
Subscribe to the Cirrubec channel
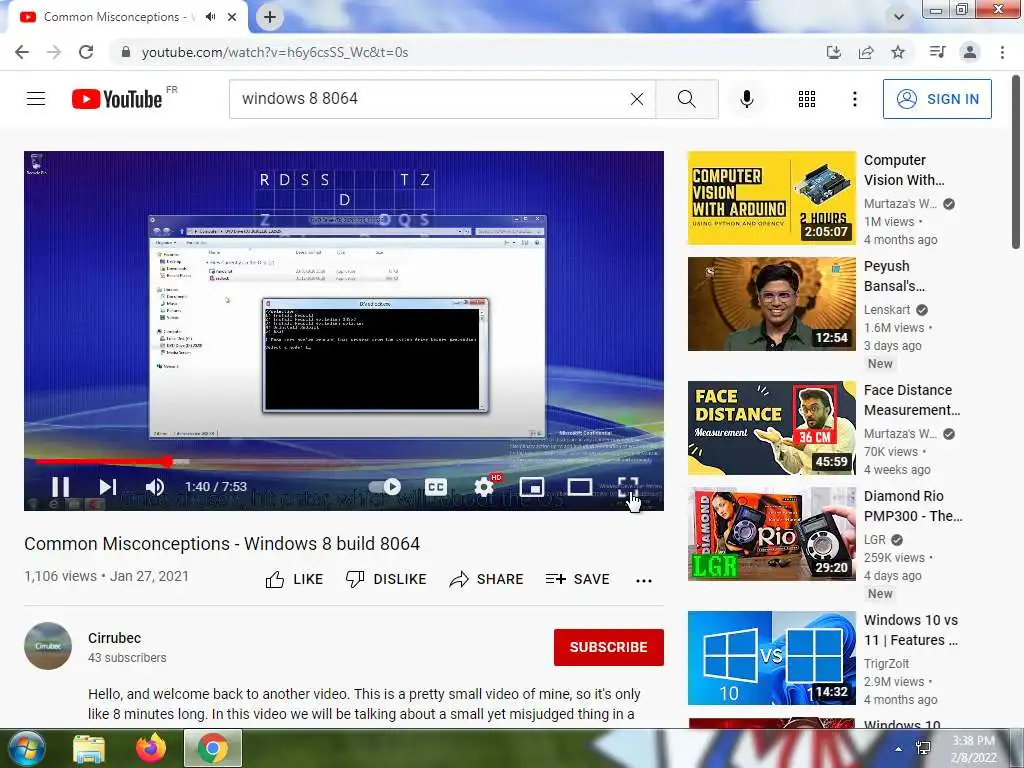609,647
